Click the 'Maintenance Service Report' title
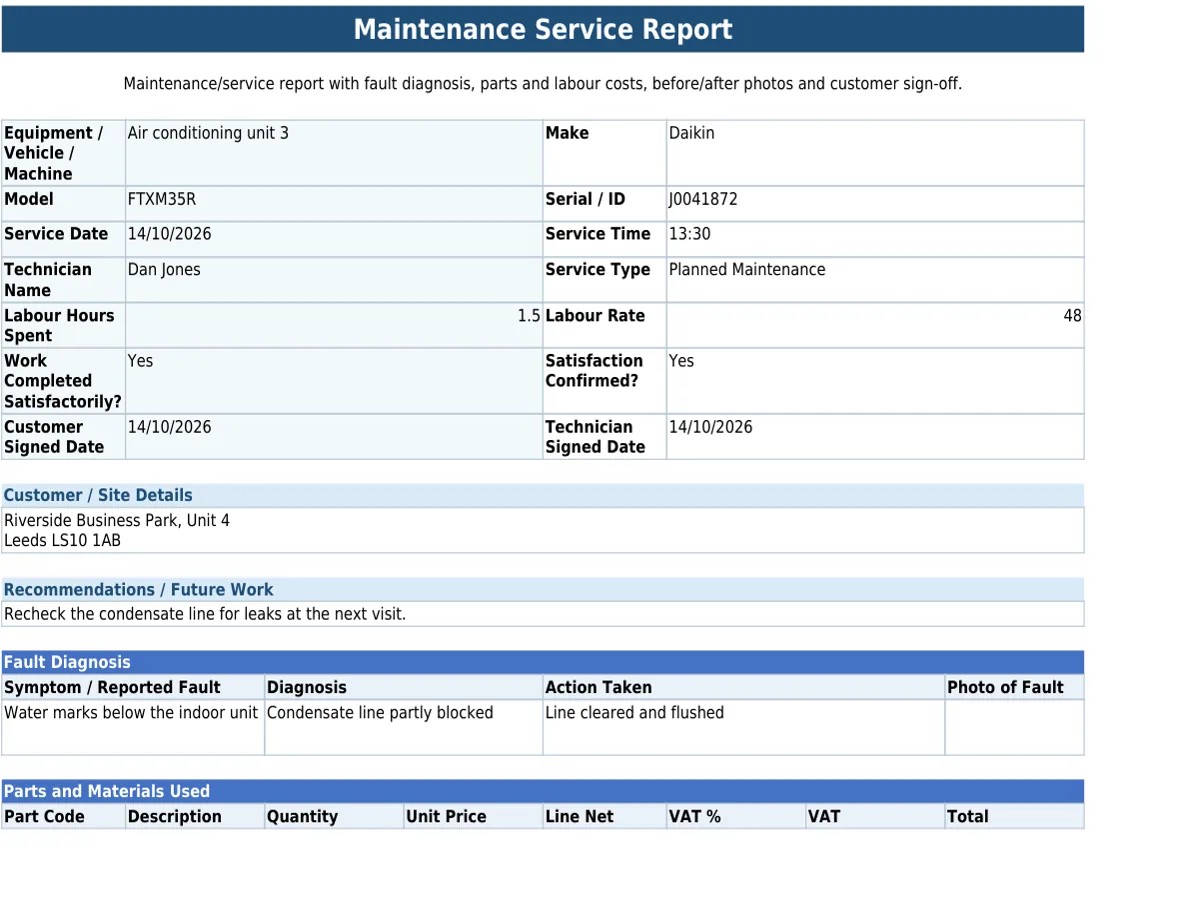 point(543,29)
